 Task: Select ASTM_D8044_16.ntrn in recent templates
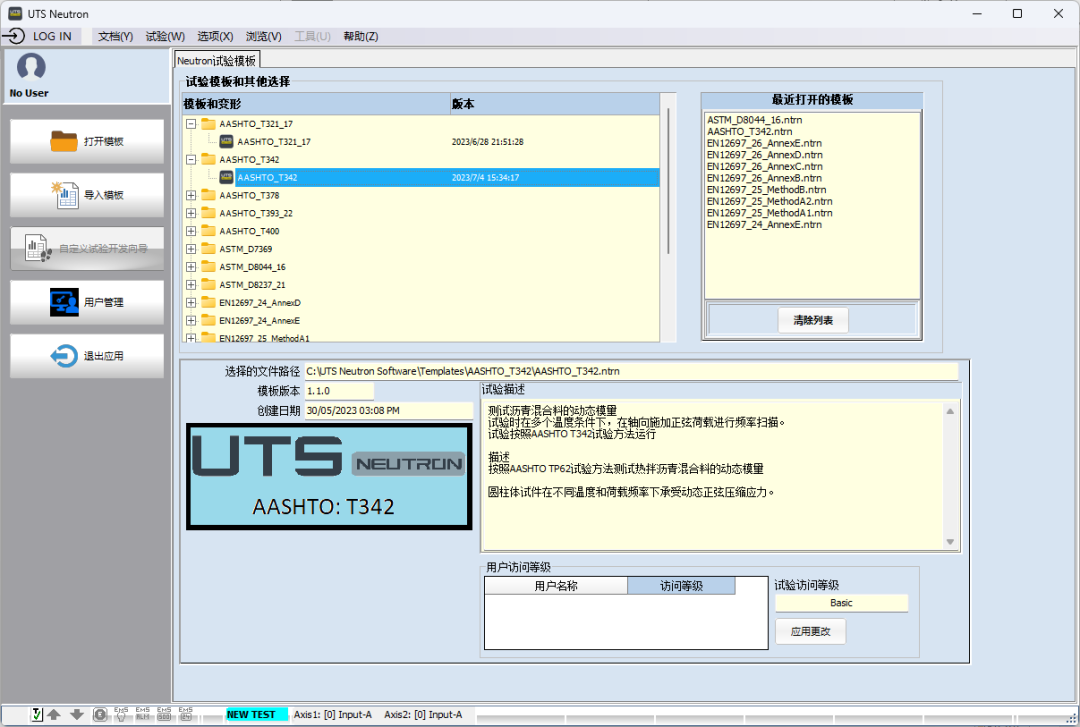tap(754, 120)
